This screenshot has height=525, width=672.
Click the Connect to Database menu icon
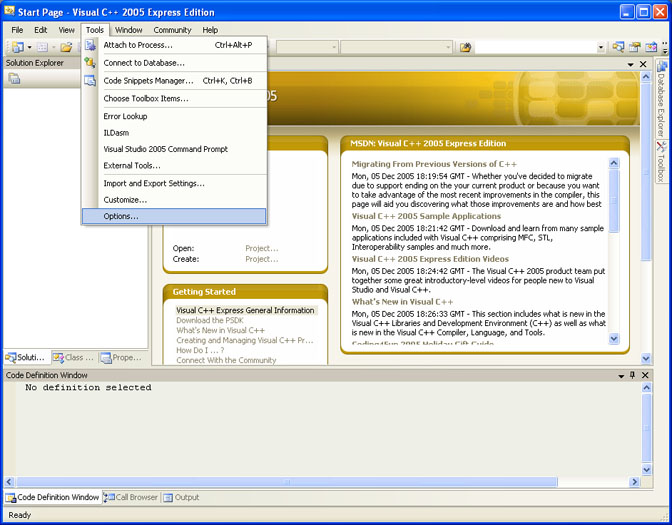[90, 63]
